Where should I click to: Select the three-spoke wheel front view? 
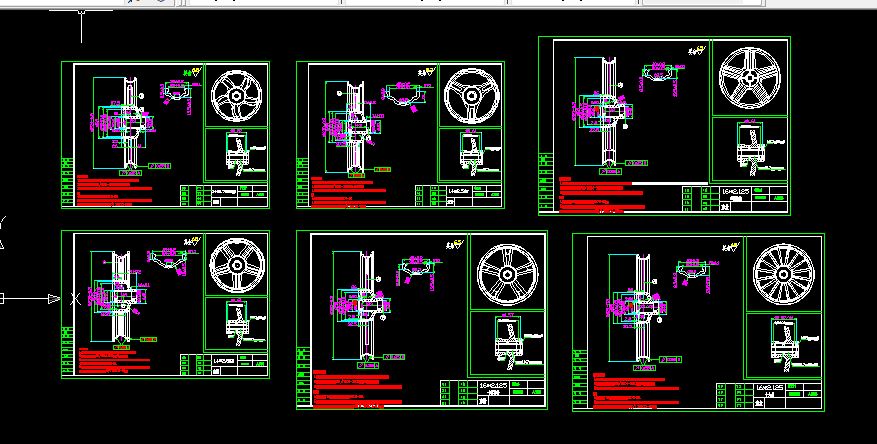coord(471,95)
